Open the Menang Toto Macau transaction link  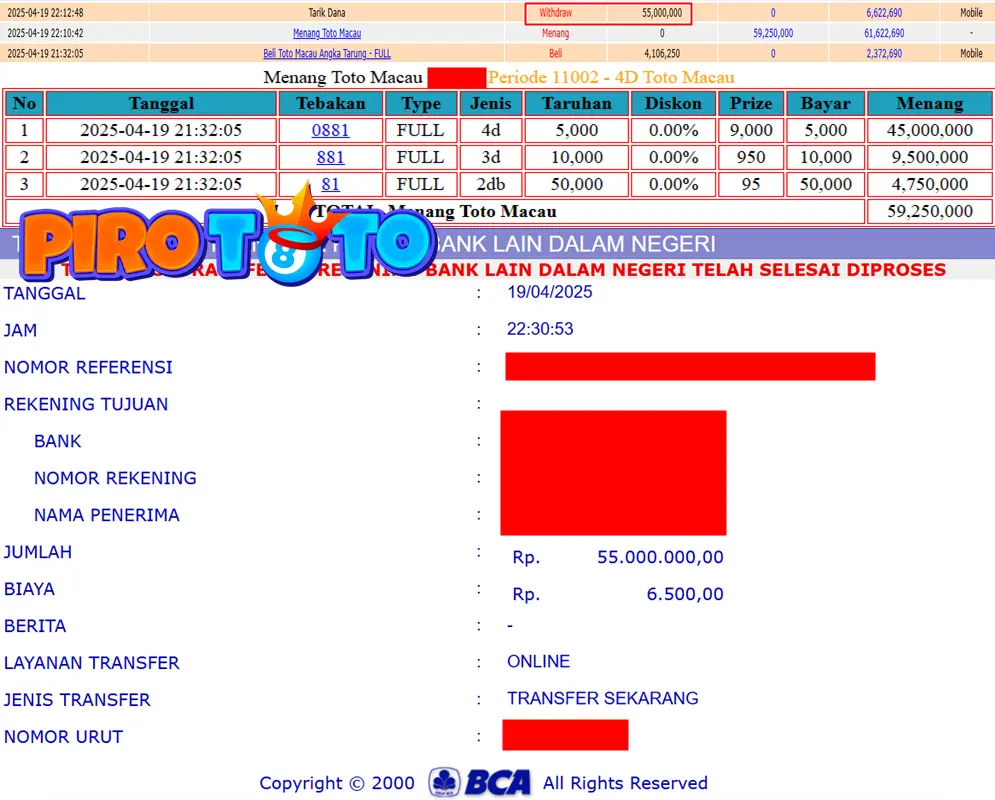pos(327,33)
